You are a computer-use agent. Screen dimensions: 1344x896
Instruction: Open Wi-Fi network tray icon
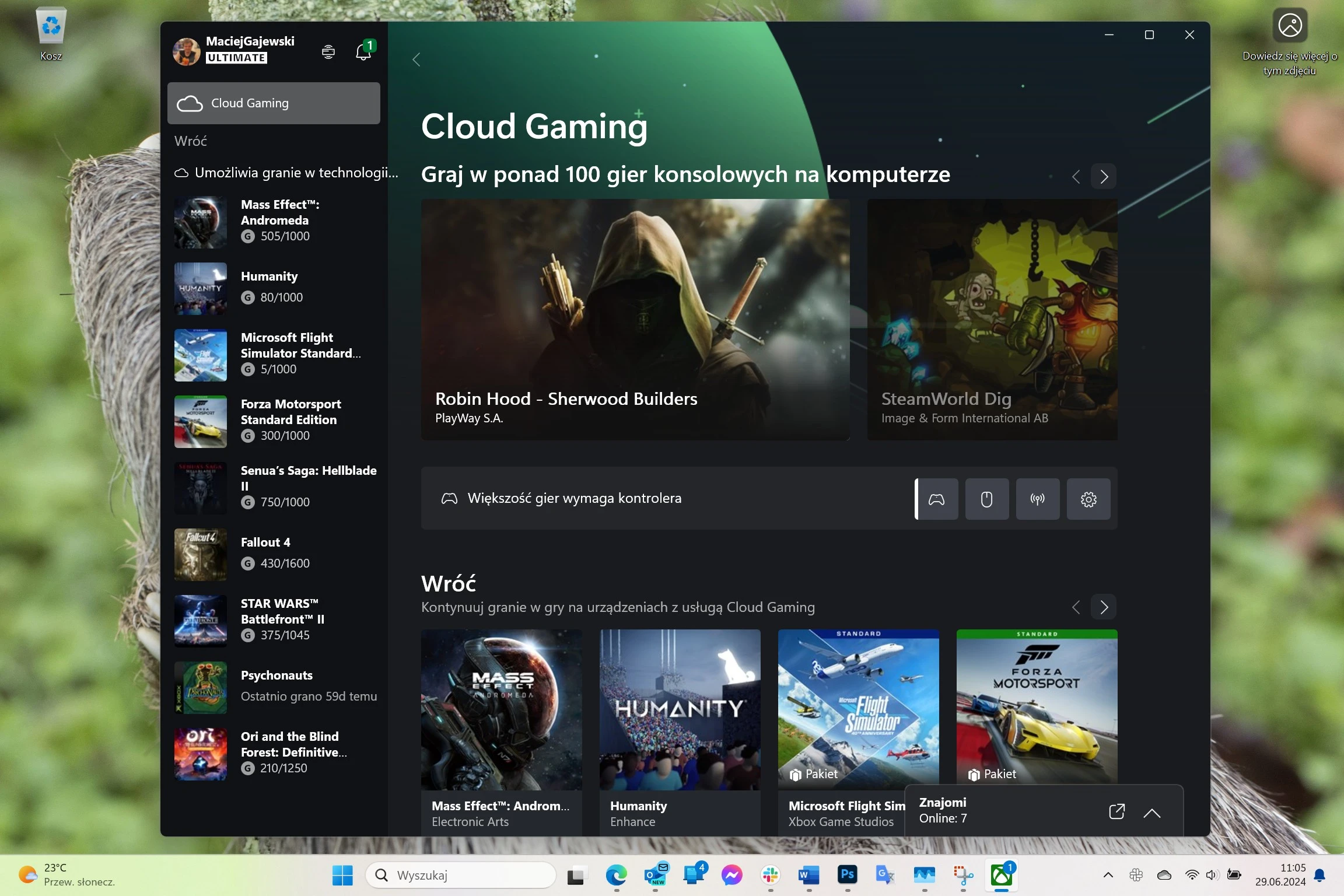1192,875
